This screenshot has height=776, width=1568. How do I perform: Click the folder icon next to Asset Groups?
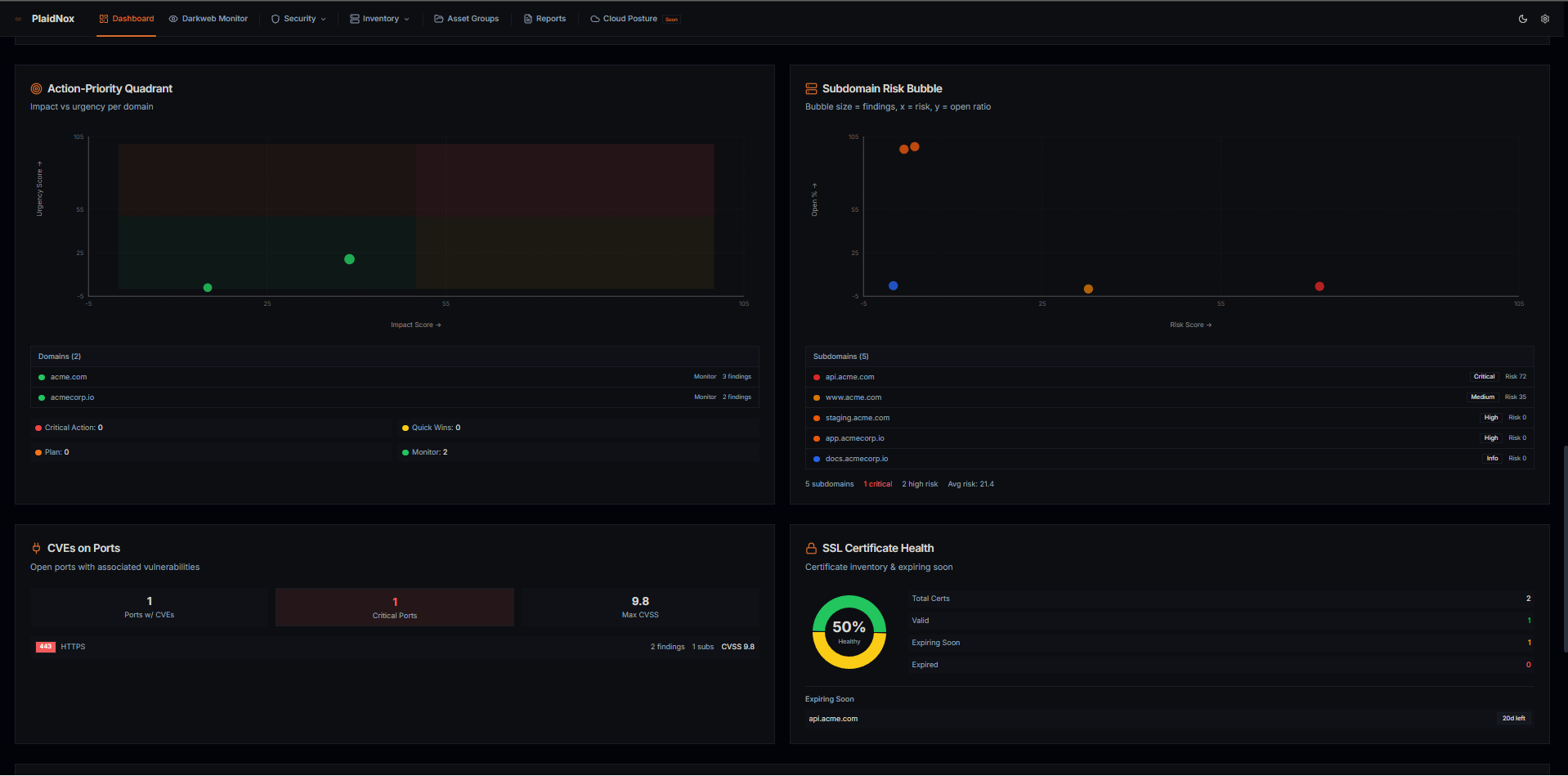(x=438, y=18)
